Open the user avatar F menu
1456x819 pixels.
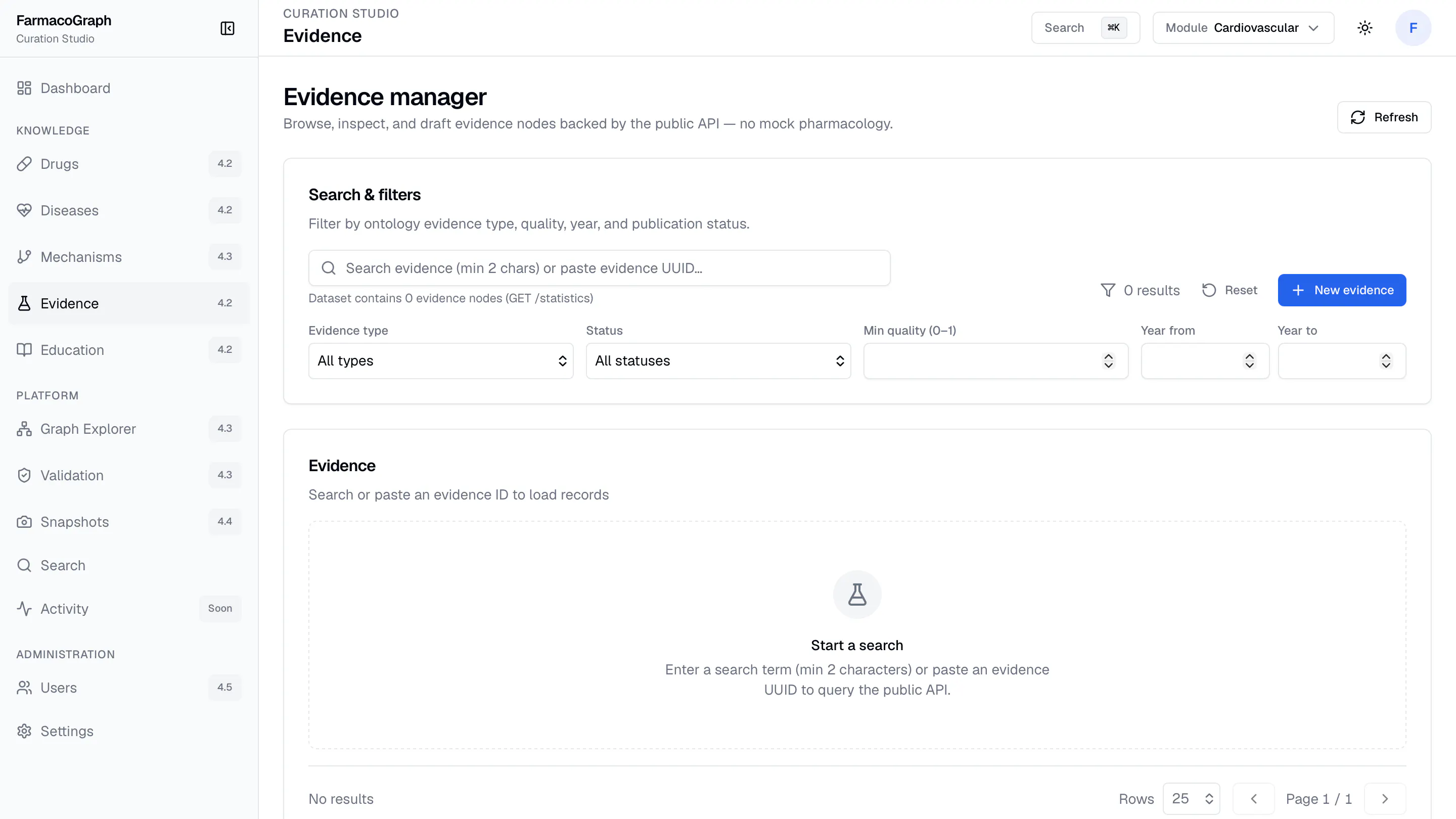tap(1413, 28)
